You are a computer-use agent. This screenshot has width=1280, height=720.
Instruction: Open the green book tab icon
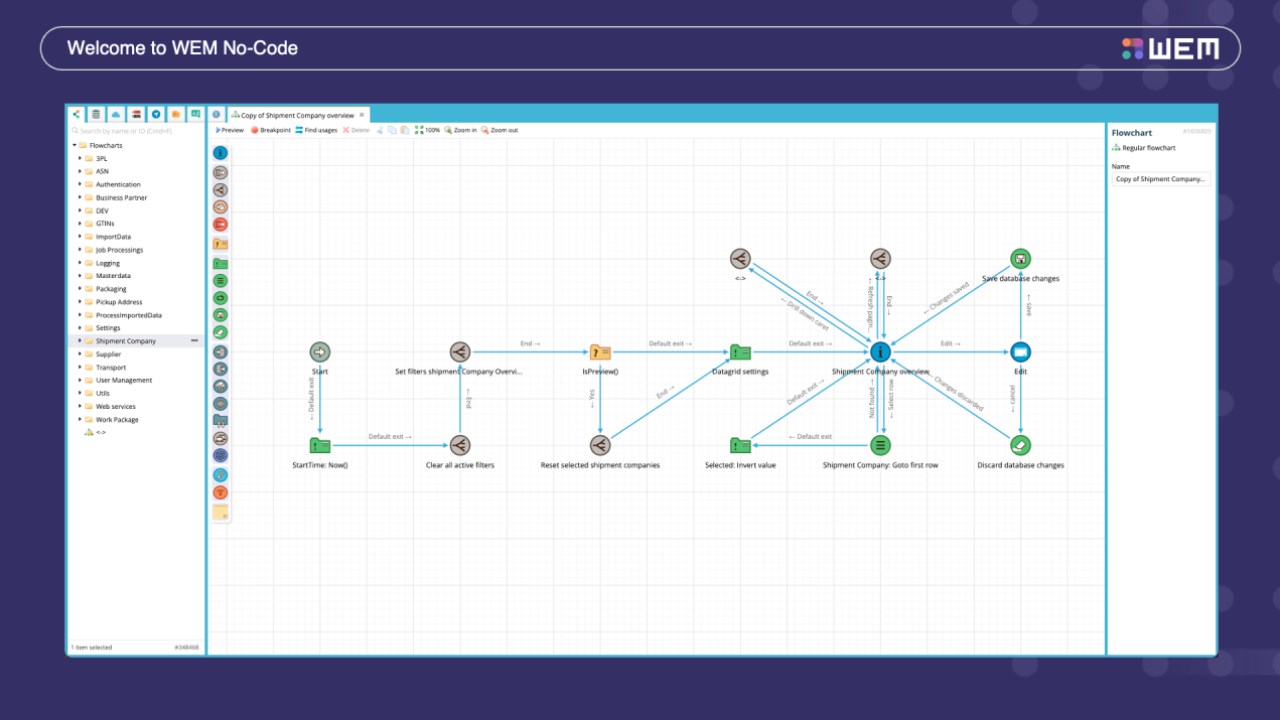pyautogui.click(x=196, y=114)
